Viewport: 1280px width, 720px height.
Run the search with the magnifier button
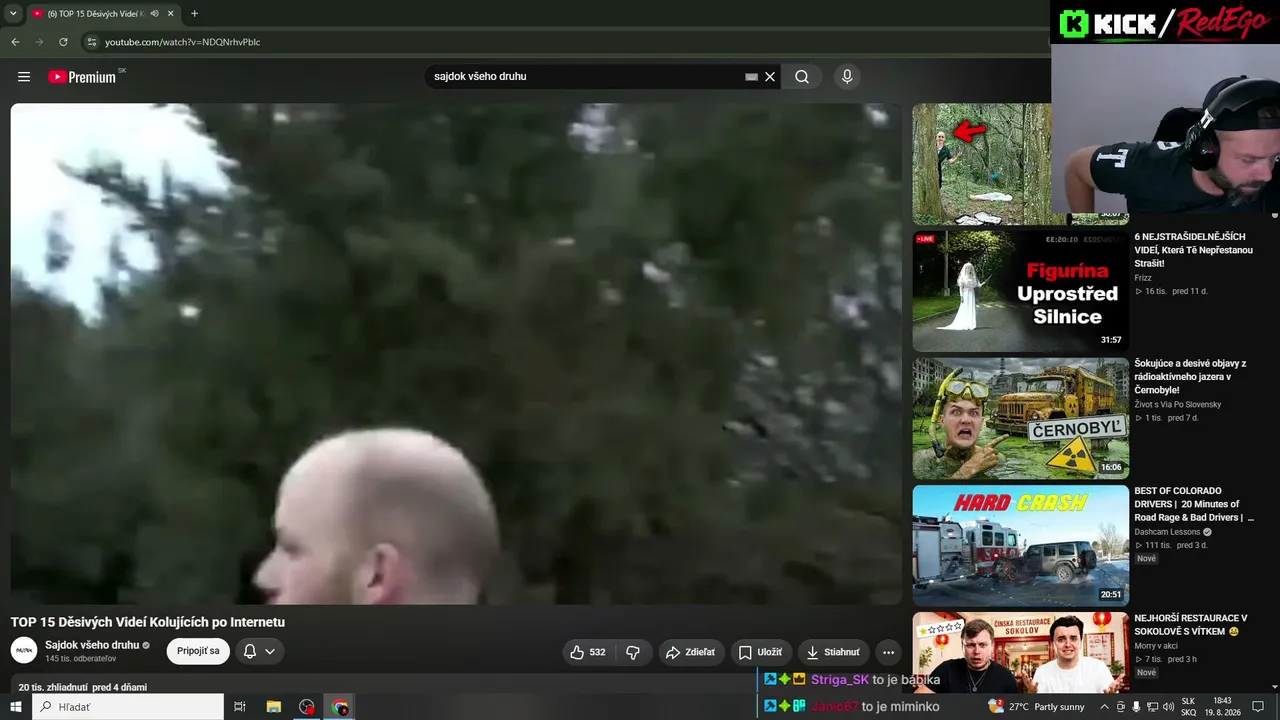tap(802, 77)
